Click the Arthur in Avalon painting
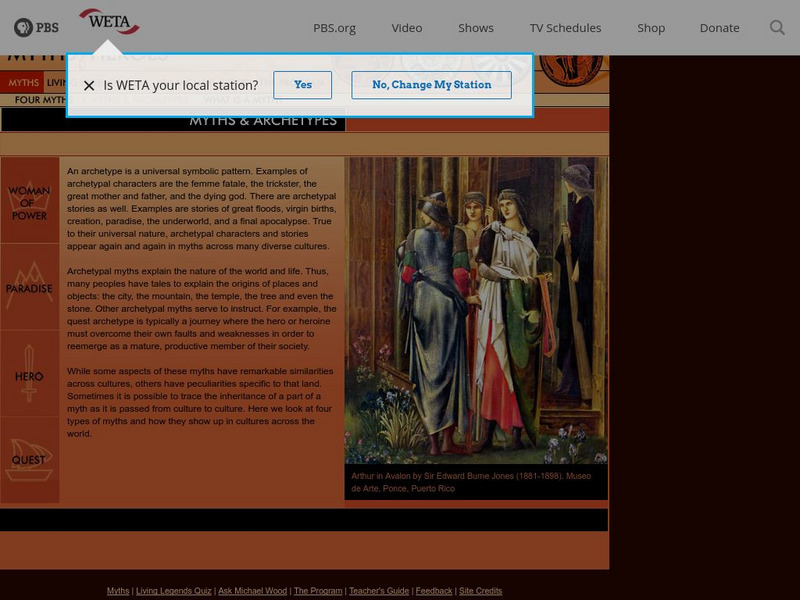This screenshot has height=600, width=800. (x=476, y=310)
